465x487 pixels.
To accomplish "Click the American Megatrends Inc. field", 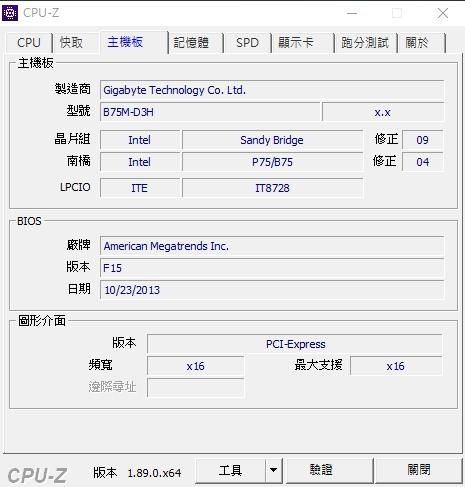I will (x=272, y=246).
